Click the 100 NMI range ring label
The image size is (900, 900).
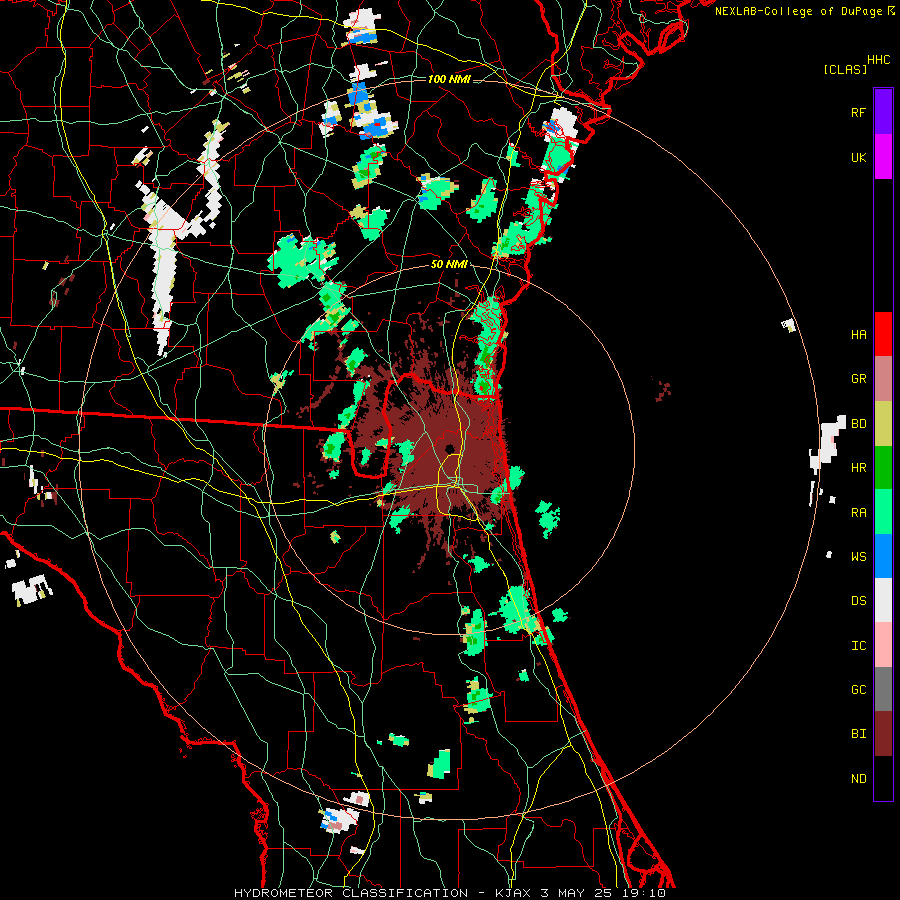(x=449, y=79)
